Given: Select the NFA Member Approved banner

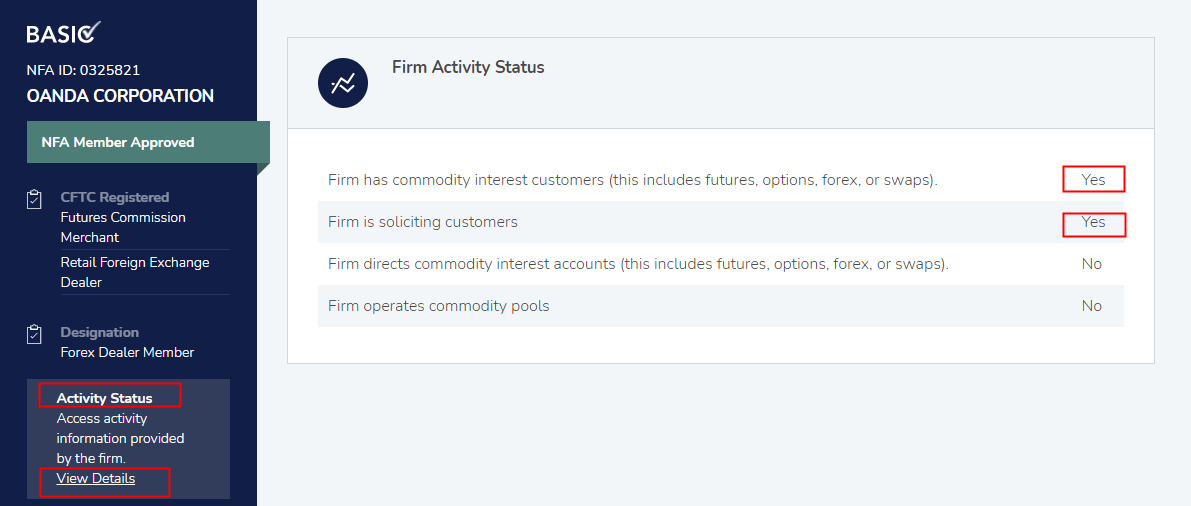Looking at the screenshot, I should pyautogui.click(x=118, y=143).
